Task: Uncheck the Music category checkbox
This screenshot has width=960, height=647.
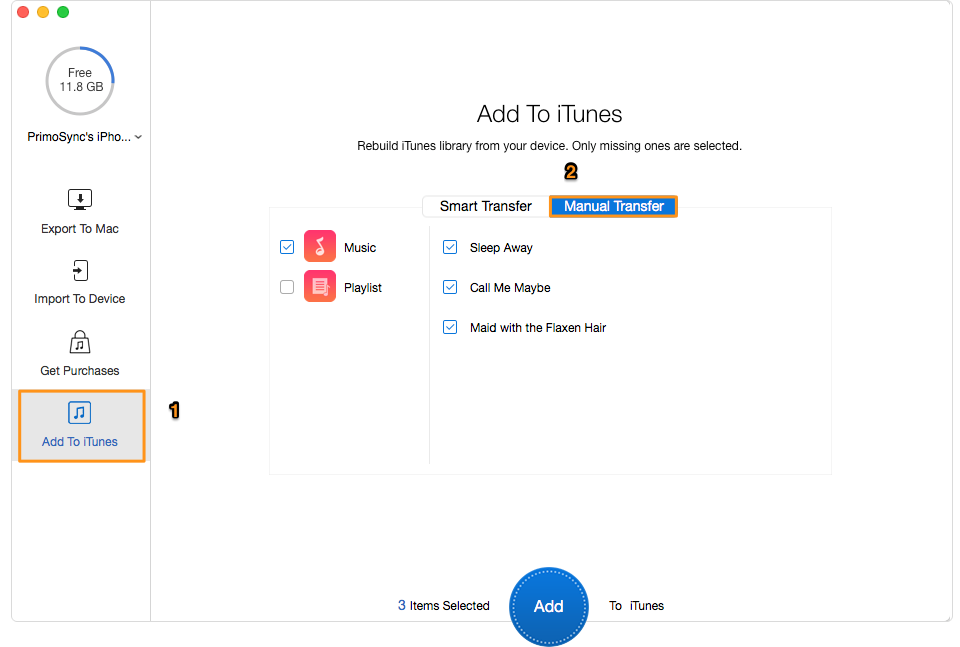Action: tap(287, 247)
